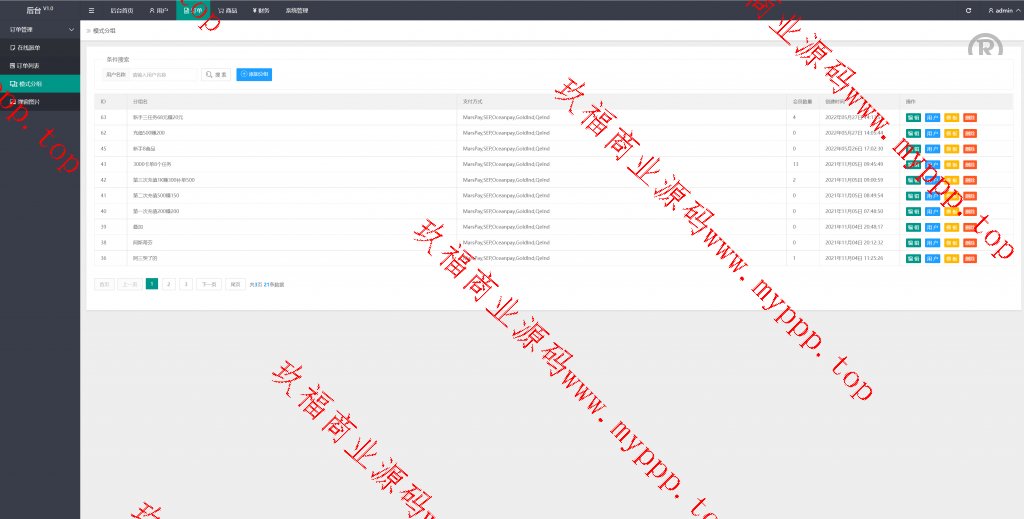Click blue 用户 button for ID 62 row
1024x519 pixels.
pos(932,133)
